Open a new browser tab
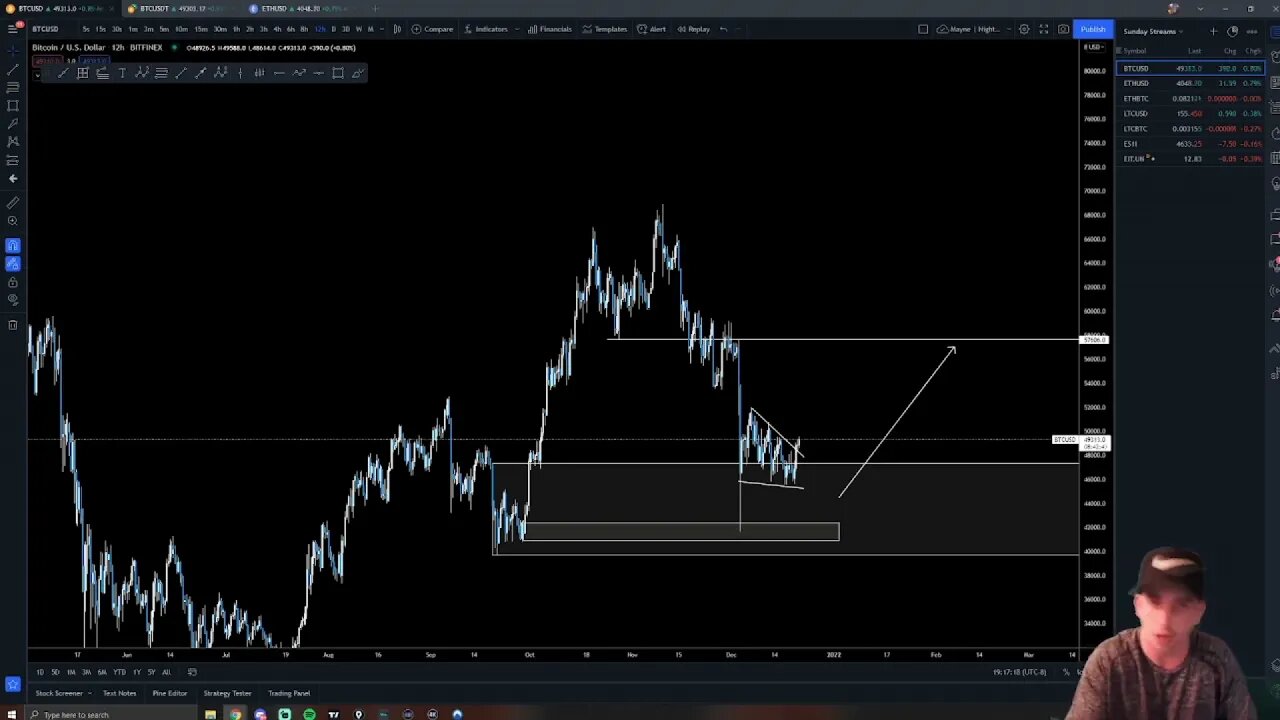Screen dimensions: 1280x720 coord(375,8)
